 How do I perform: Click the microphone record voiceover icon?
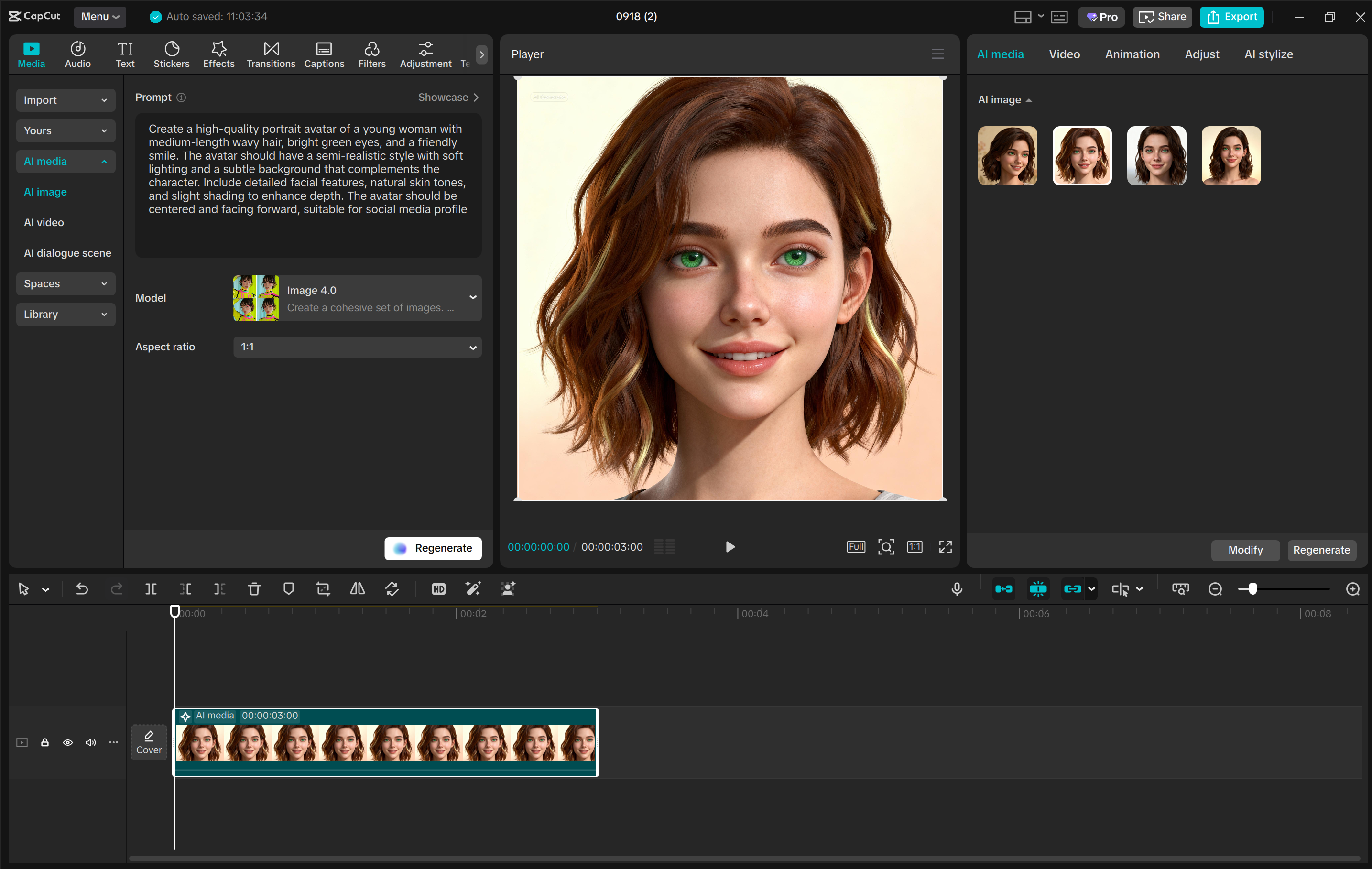tap(957, 589)
